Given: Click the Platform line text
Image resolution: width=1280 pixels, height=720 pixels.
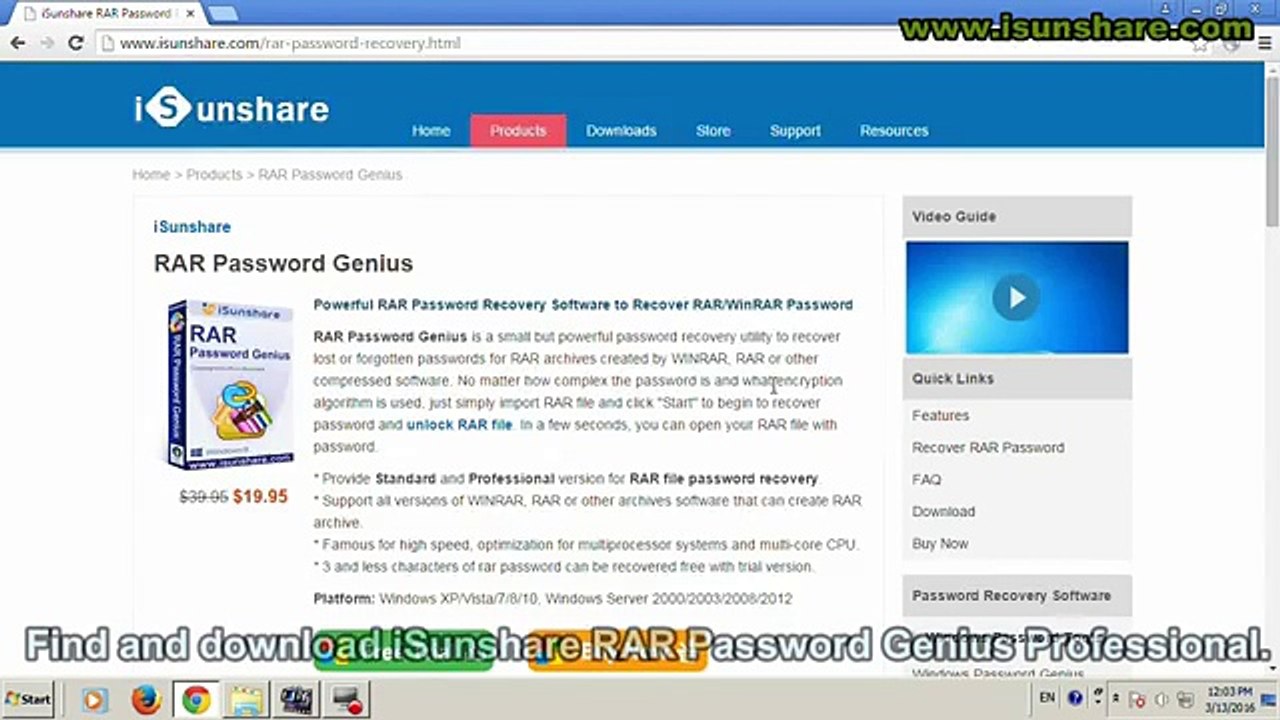Looking at the screenshot, I should [553, 599].
